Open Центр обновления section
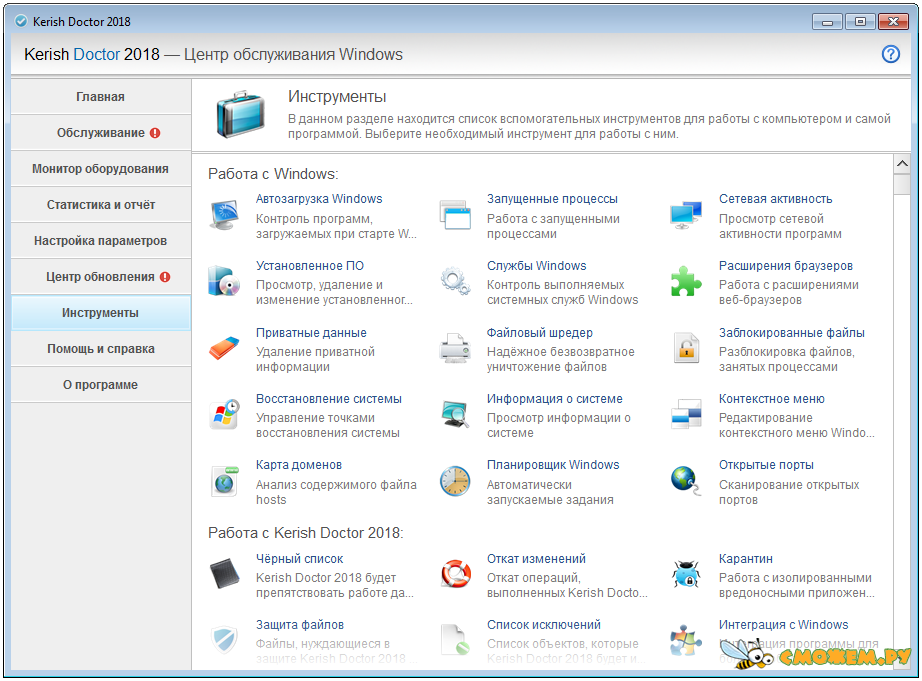Screen dimensions: 922x681 [x=101, y=277]
